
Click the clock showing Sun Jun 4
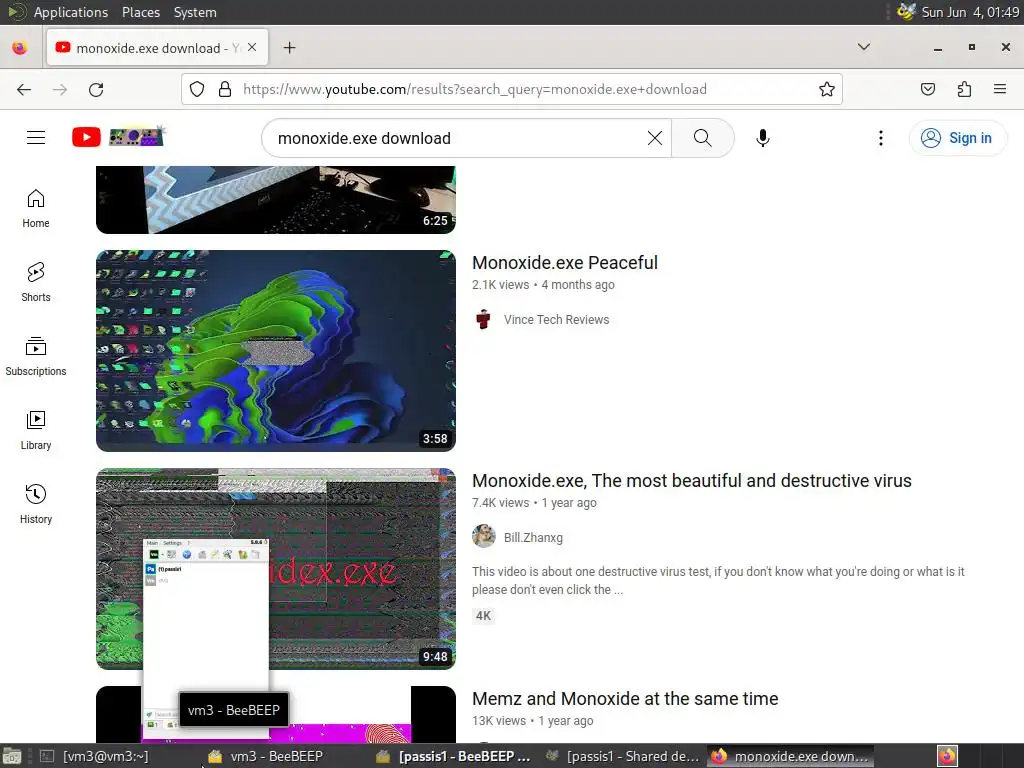click(970, 12)
